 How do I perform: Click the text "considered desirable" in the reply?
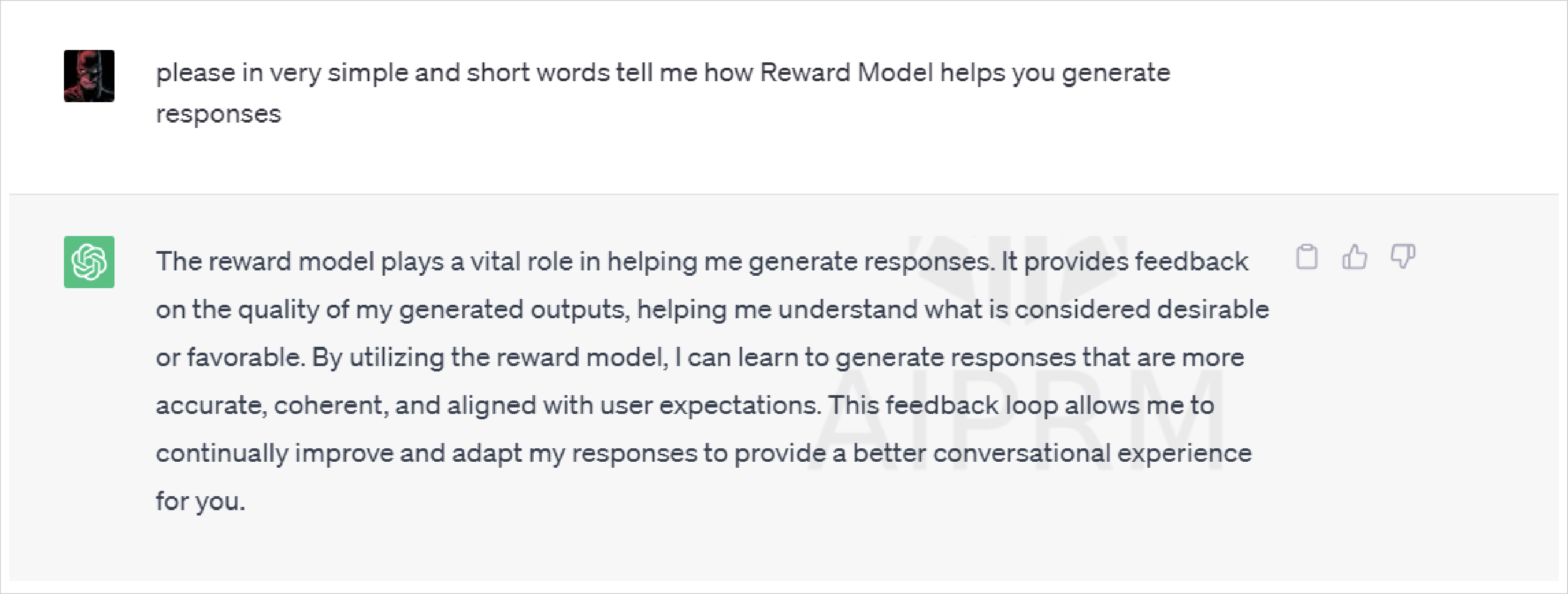[1141, 310]
